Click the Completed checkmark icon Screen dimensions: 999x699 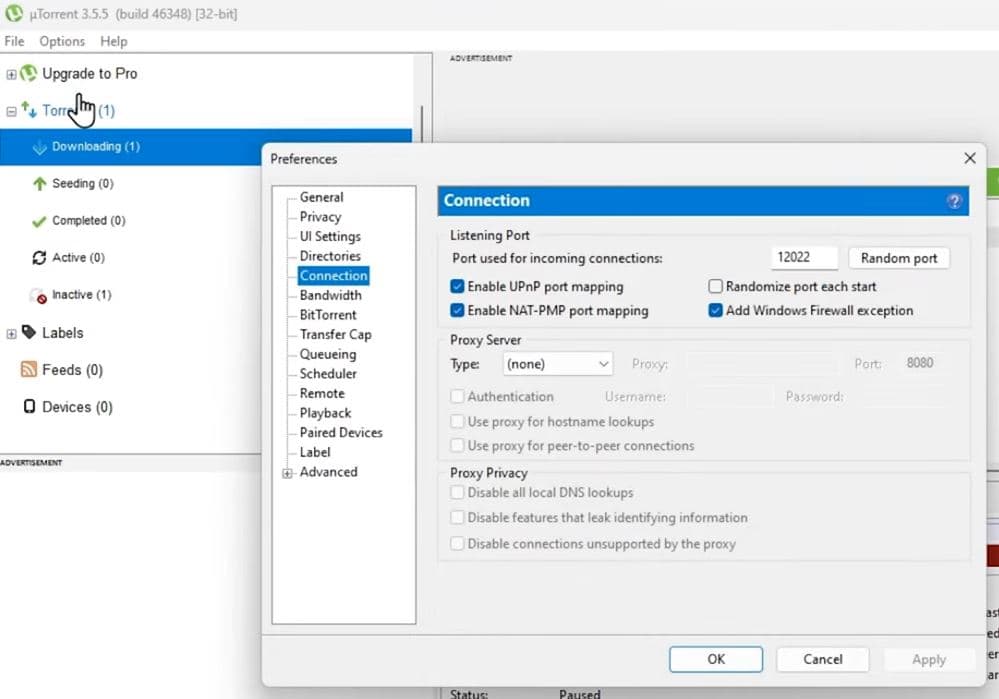tap(40, 221)
